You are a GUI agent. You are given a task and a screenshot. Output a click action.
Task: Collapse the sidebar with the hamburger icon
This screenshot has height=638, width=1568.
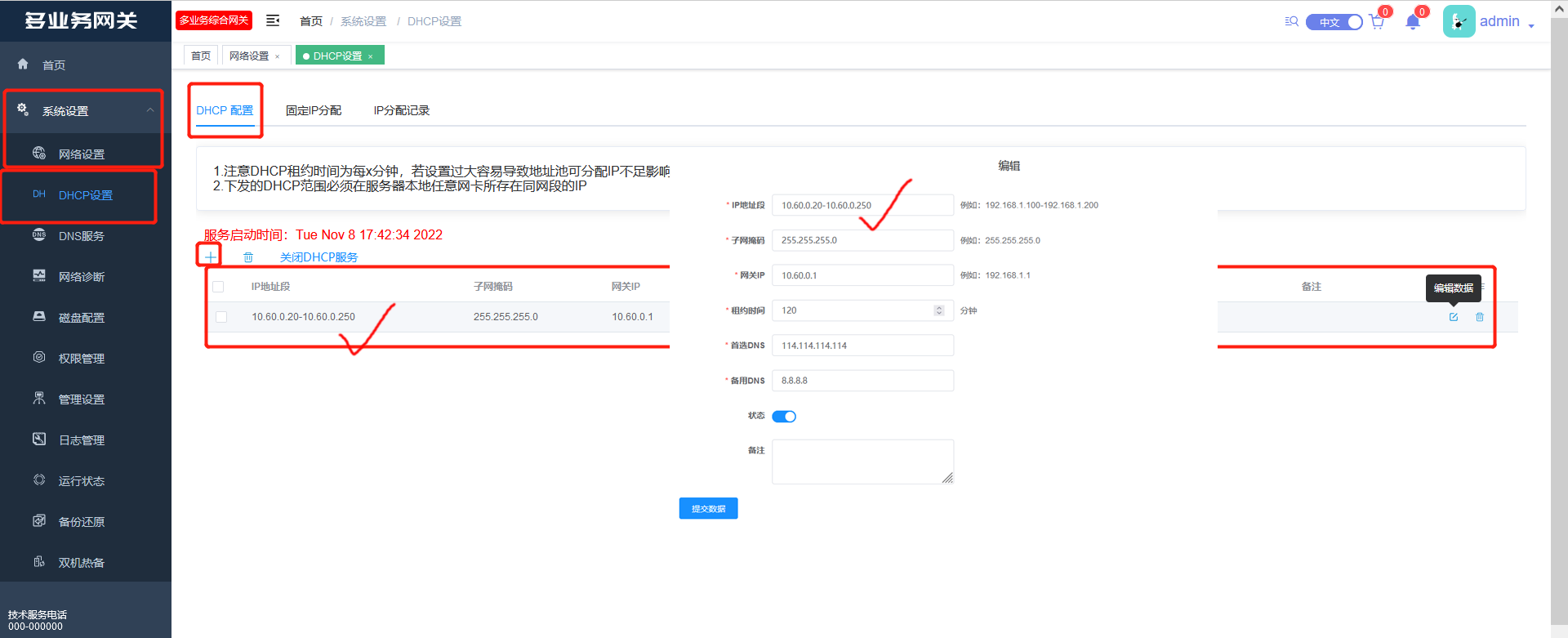click(x=273, y=20)
